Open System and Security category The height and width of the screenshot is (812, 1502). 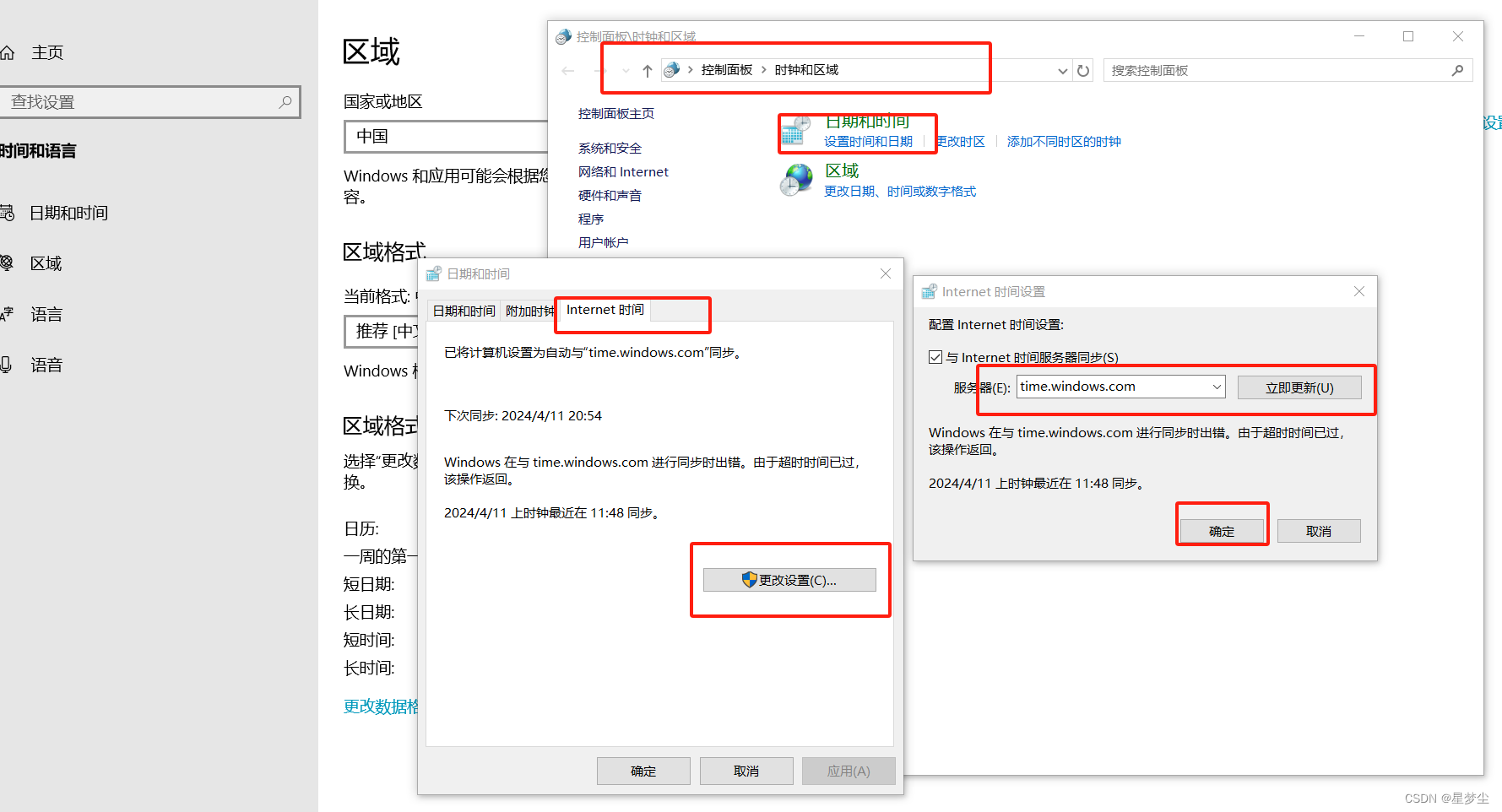tap(610, 149)
